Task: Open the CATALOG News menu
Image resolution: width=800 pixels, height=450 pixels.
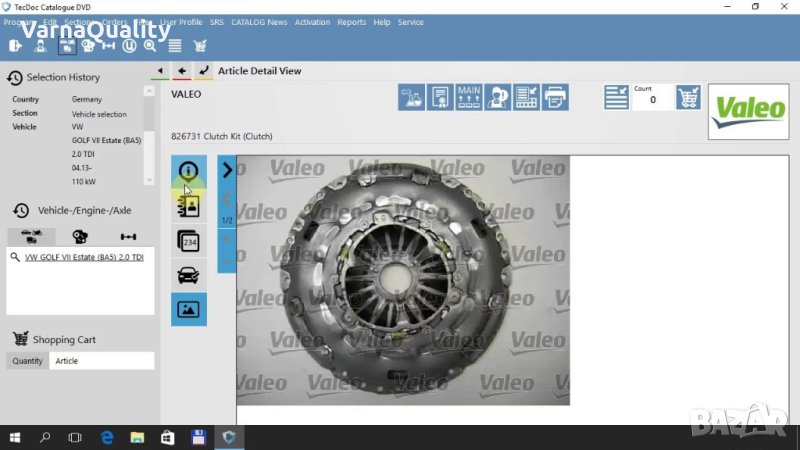Action: coord(259,22)
